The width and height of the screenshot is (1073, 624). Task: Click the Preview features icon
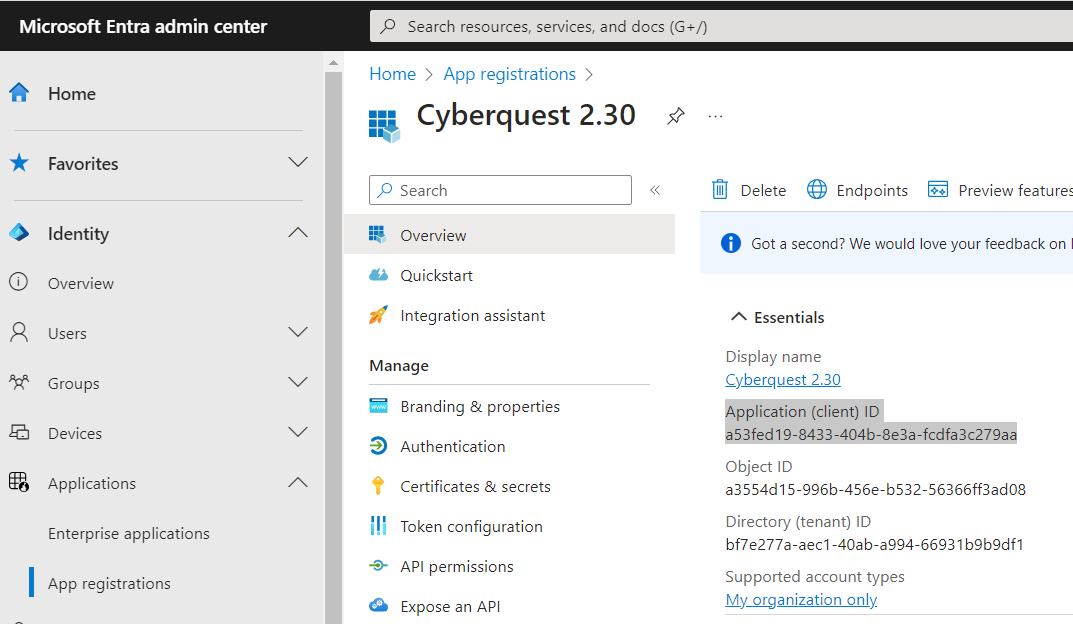(x=938, y=190)
